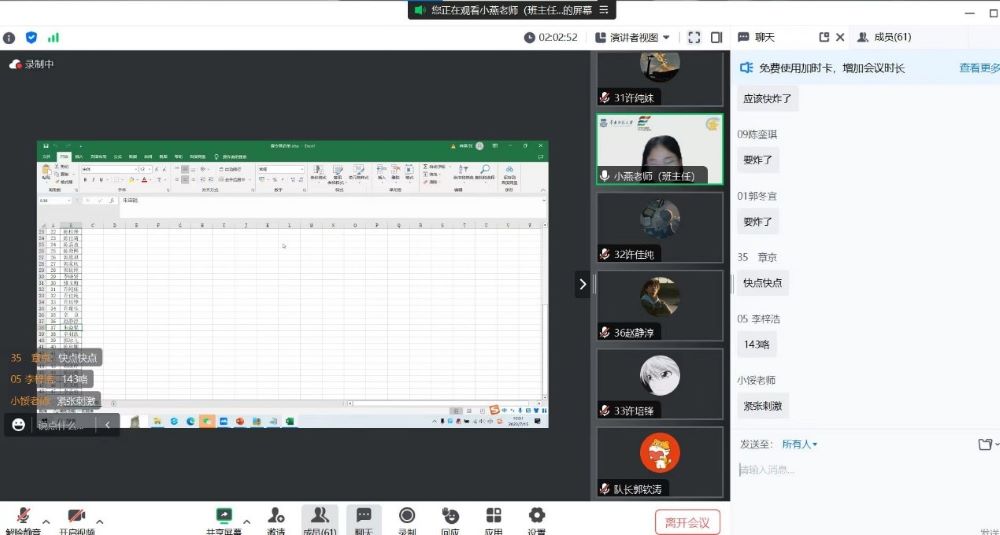
Task: Click the red Leave Meeting button
Action: (687, 521)
